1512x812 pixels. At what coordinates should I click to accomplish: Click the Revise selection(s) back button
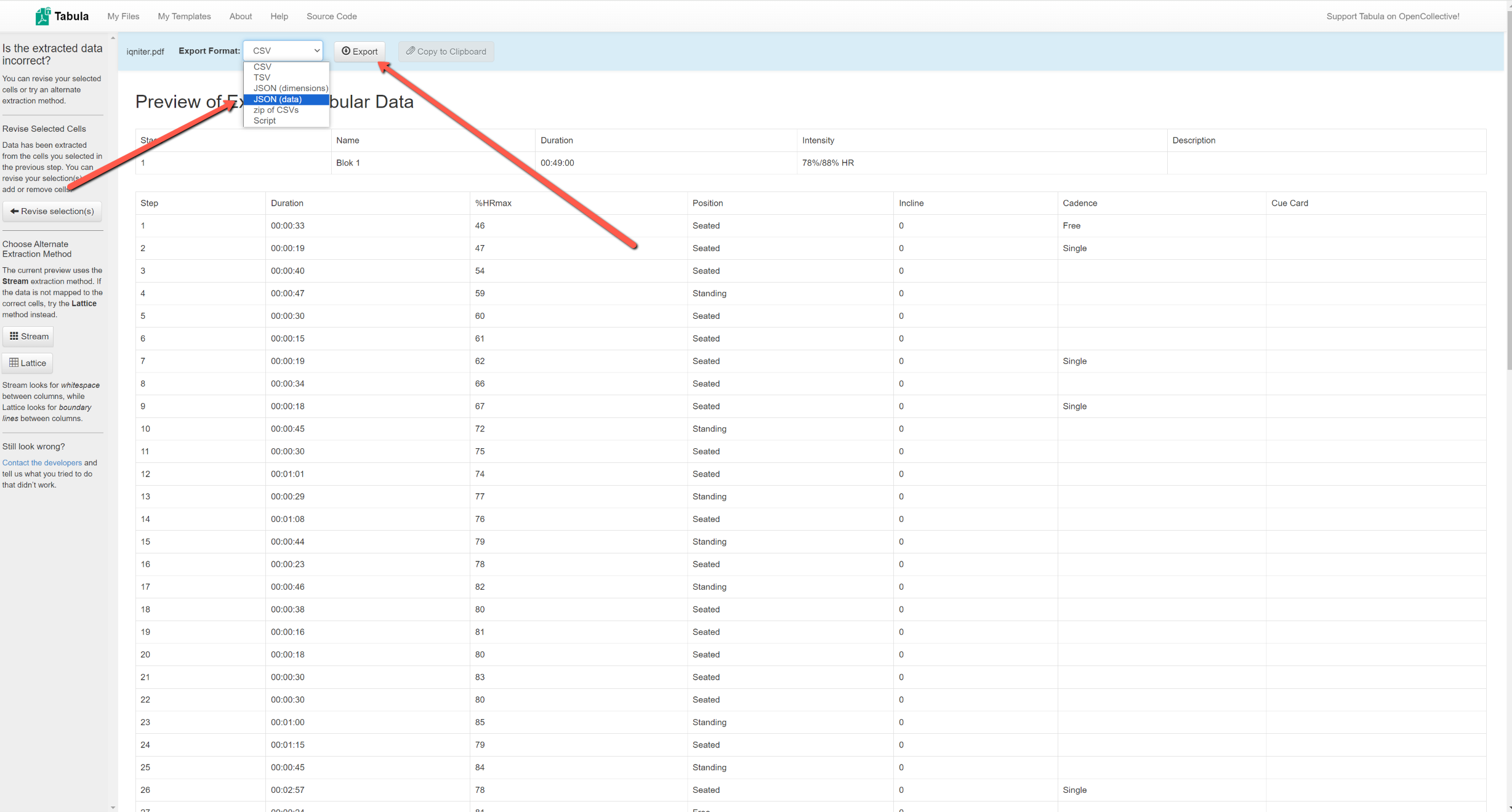click(x=52, y=211)
